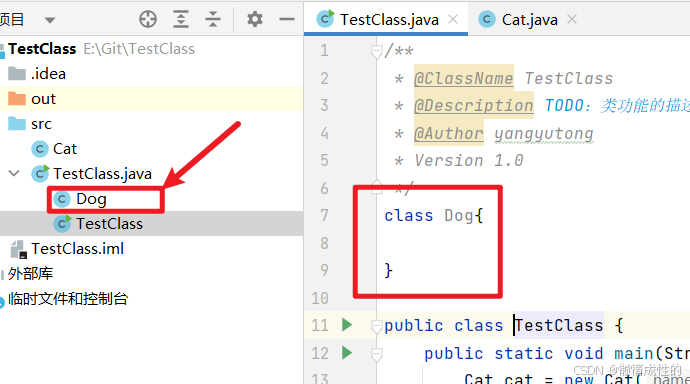Screen dimensions: 690x384
Task: Click the Cat class C icon
Action: point(40,149)
